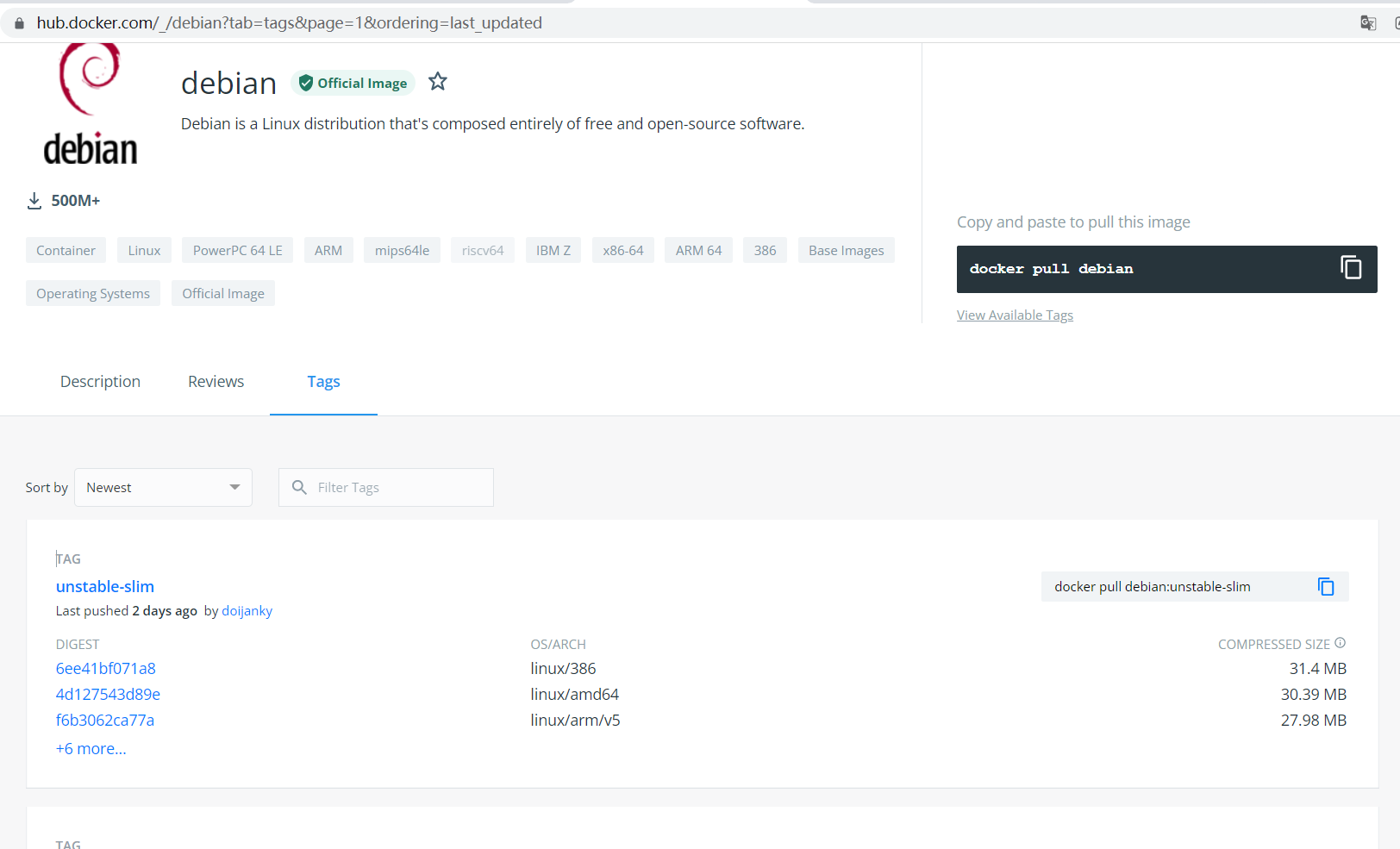Image resolution: width=1400 pixels, height=849 pixels.
Task: Click the download count icon
Action: point(34,200)
